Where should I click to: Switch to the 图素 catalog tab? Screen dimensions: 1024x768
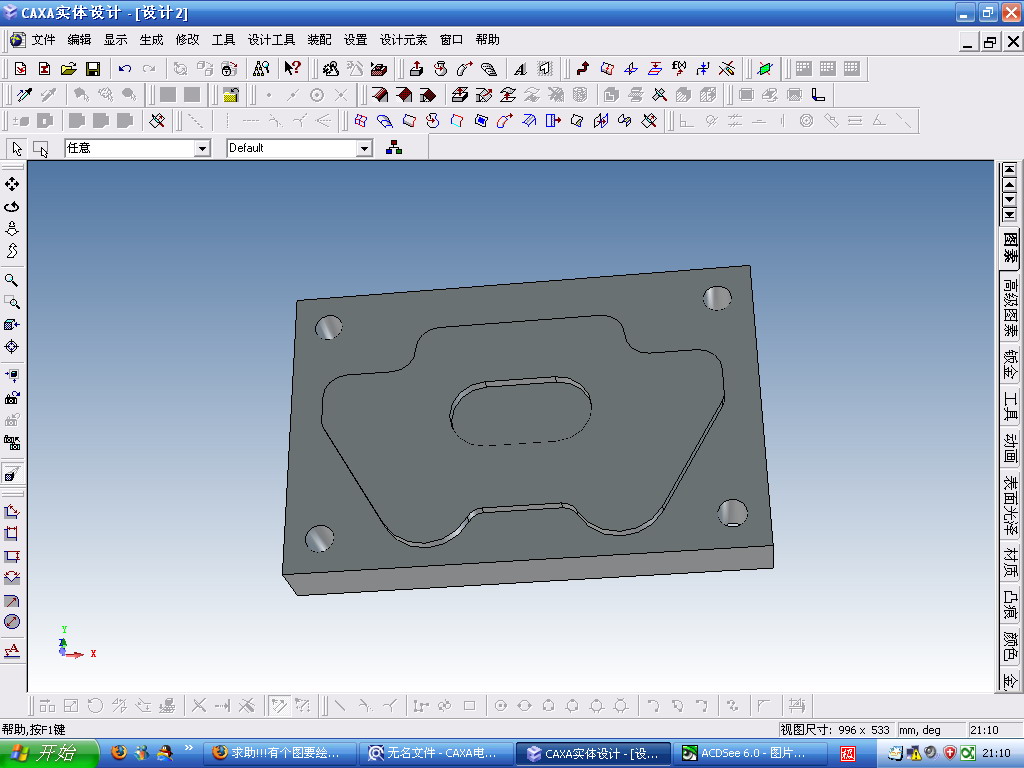(x=1010, y=248)
